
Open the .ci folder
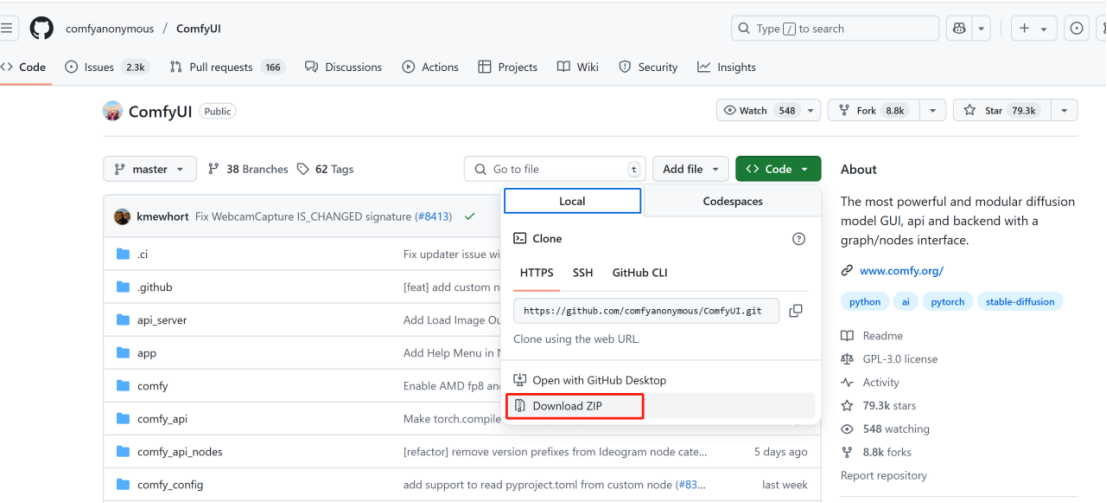point(142,254)
